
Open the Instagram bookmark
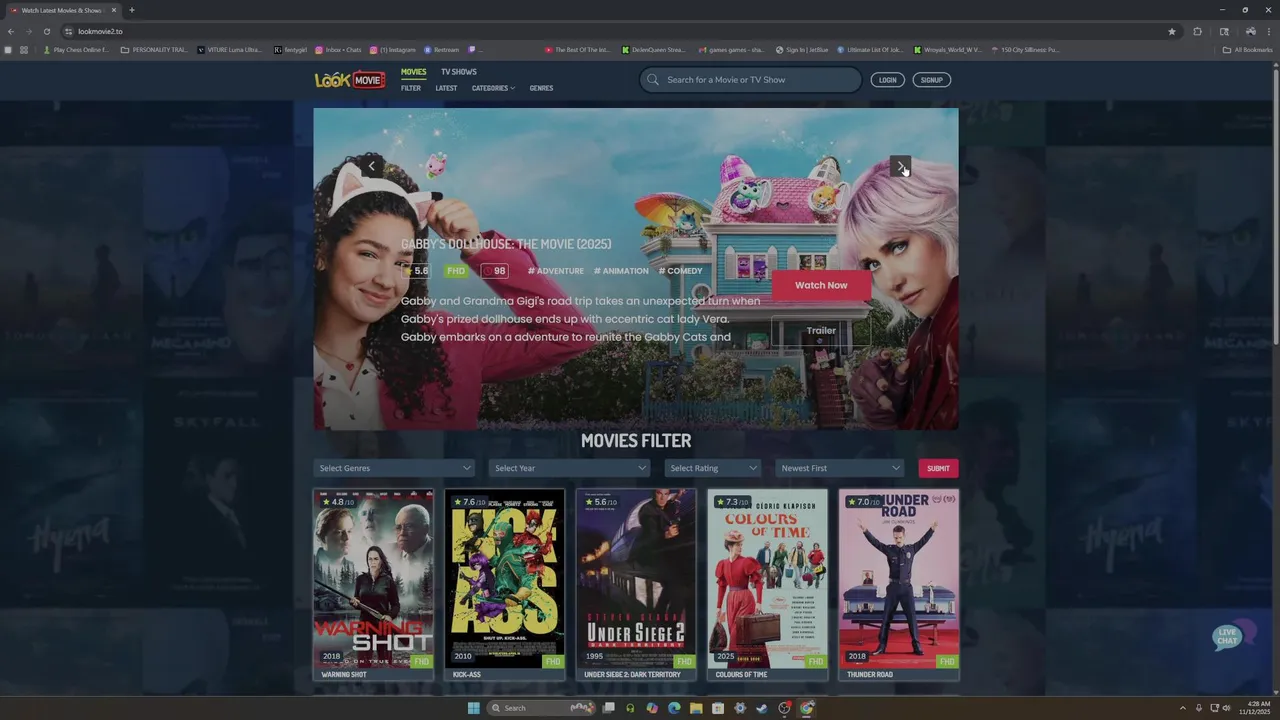pyautogui.click(x=392, y=49)
